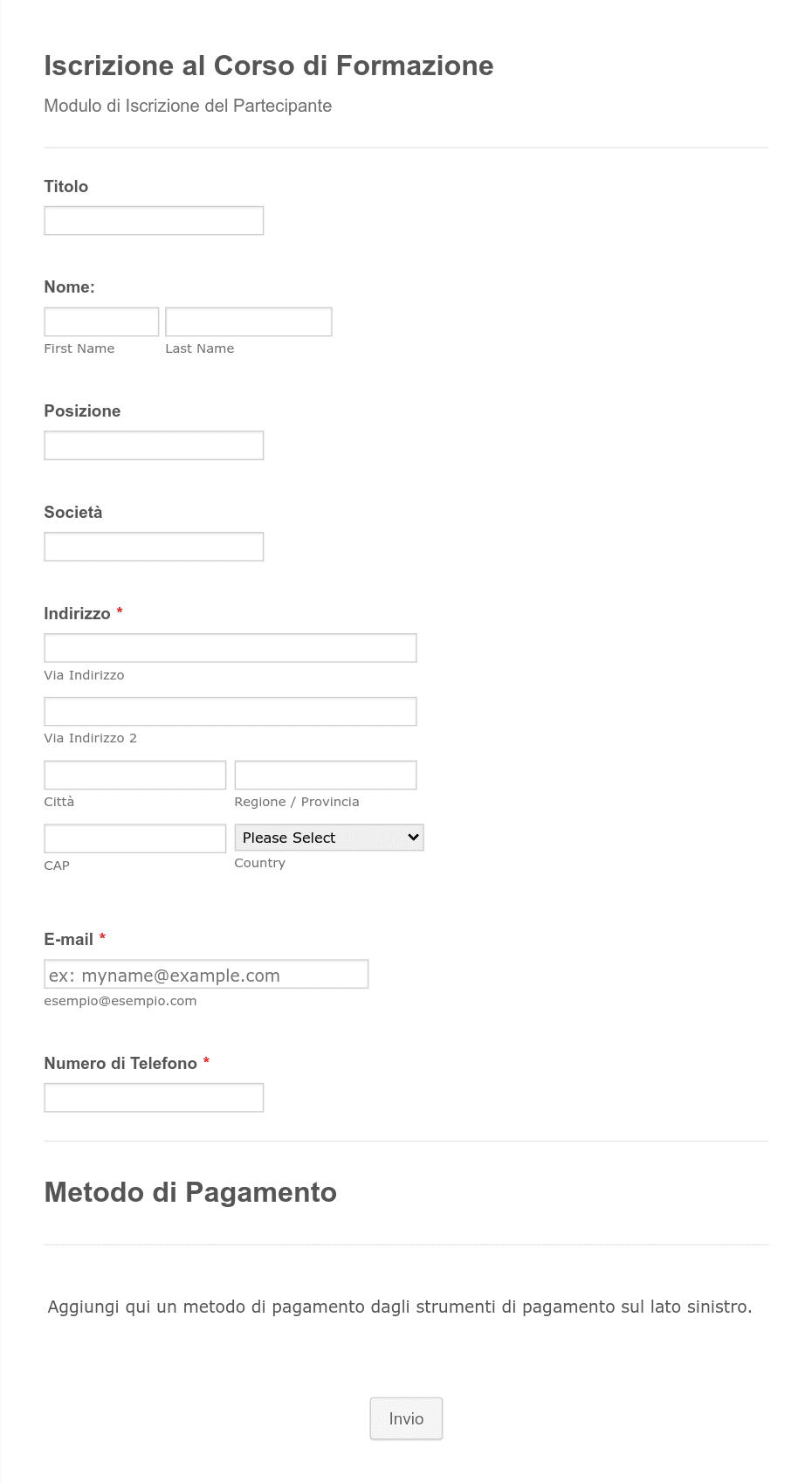This screenshot has height=1483, width=812.
Task: Submit the form with Invio button
Action: coord(406,1418)
